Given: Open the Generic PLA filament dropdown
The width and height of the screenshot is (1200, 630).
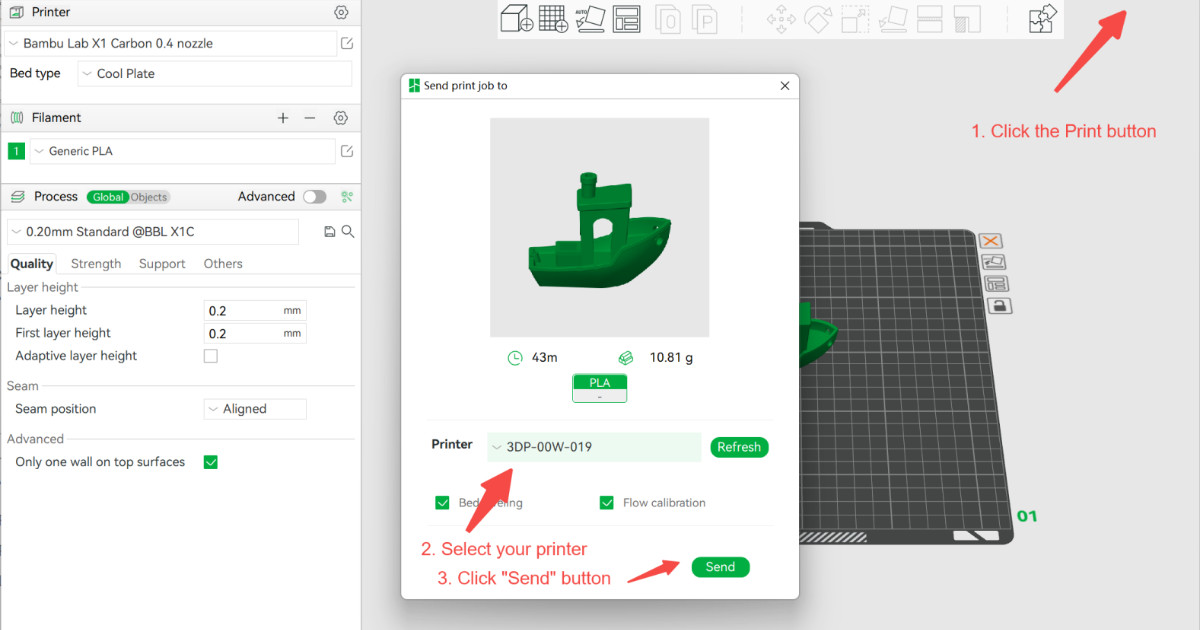Looking at the screenshot, I should (181, 151).
